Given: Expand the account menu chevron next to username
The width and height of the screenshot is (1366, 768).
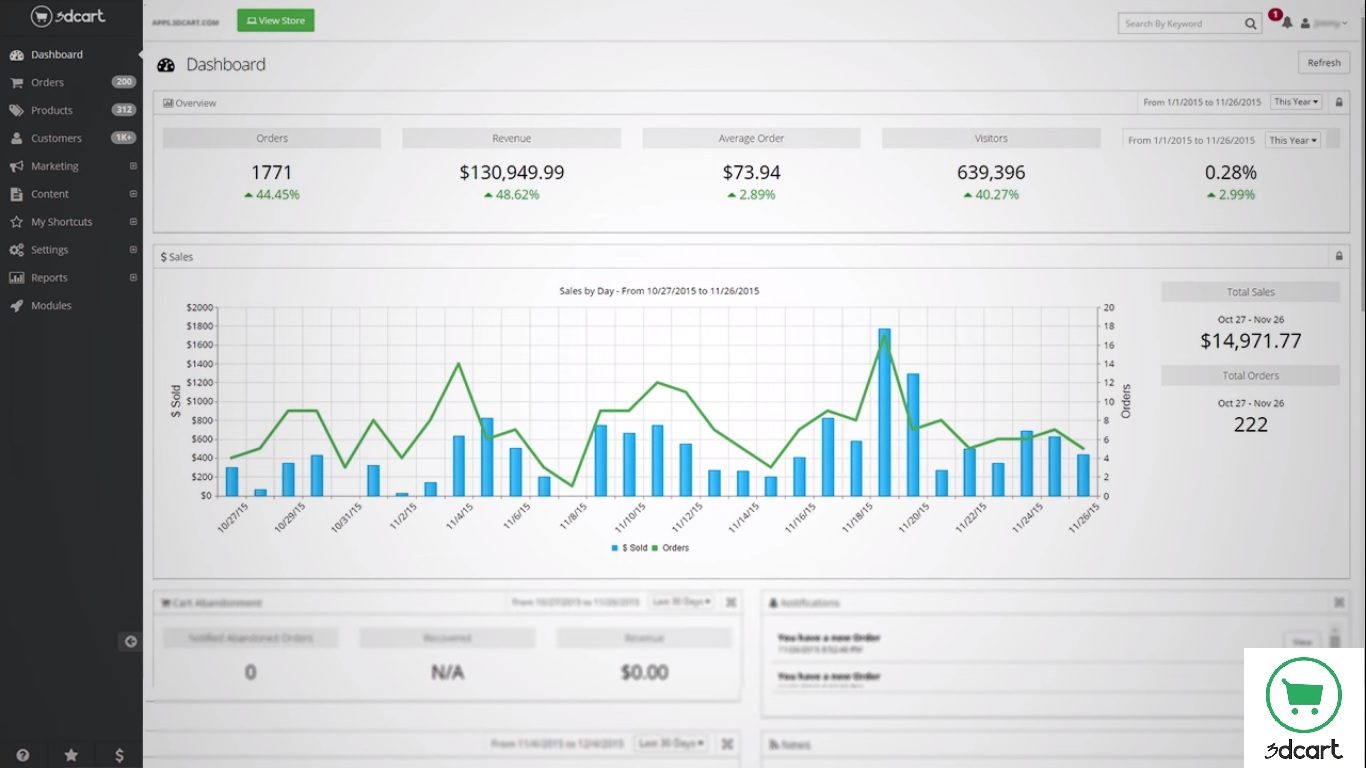Looking at the screenshot, I should click(1343, 22).
